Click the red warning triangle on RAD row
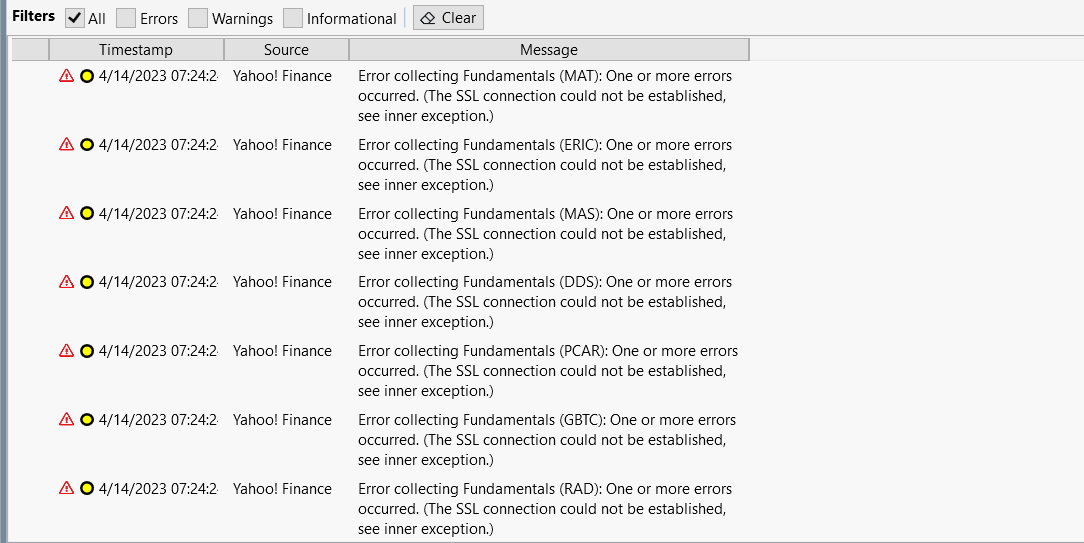Viewport: 1084px width, 543px height. click(66, 488)
